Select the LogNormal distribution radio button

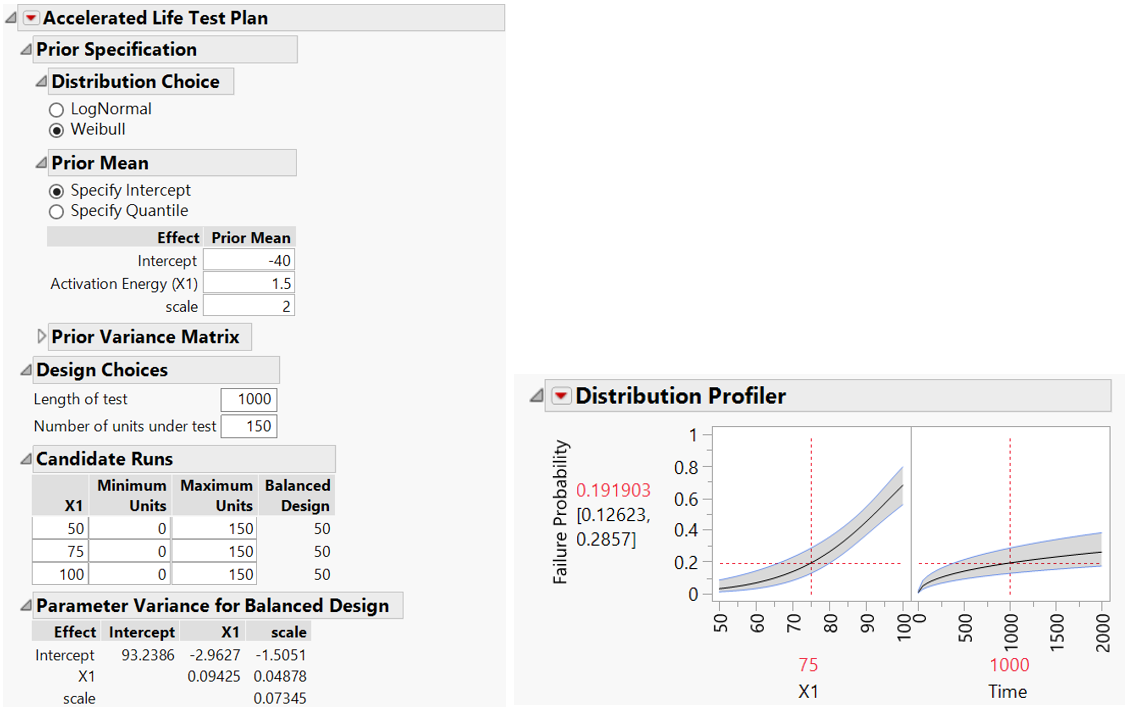[56, 109]
